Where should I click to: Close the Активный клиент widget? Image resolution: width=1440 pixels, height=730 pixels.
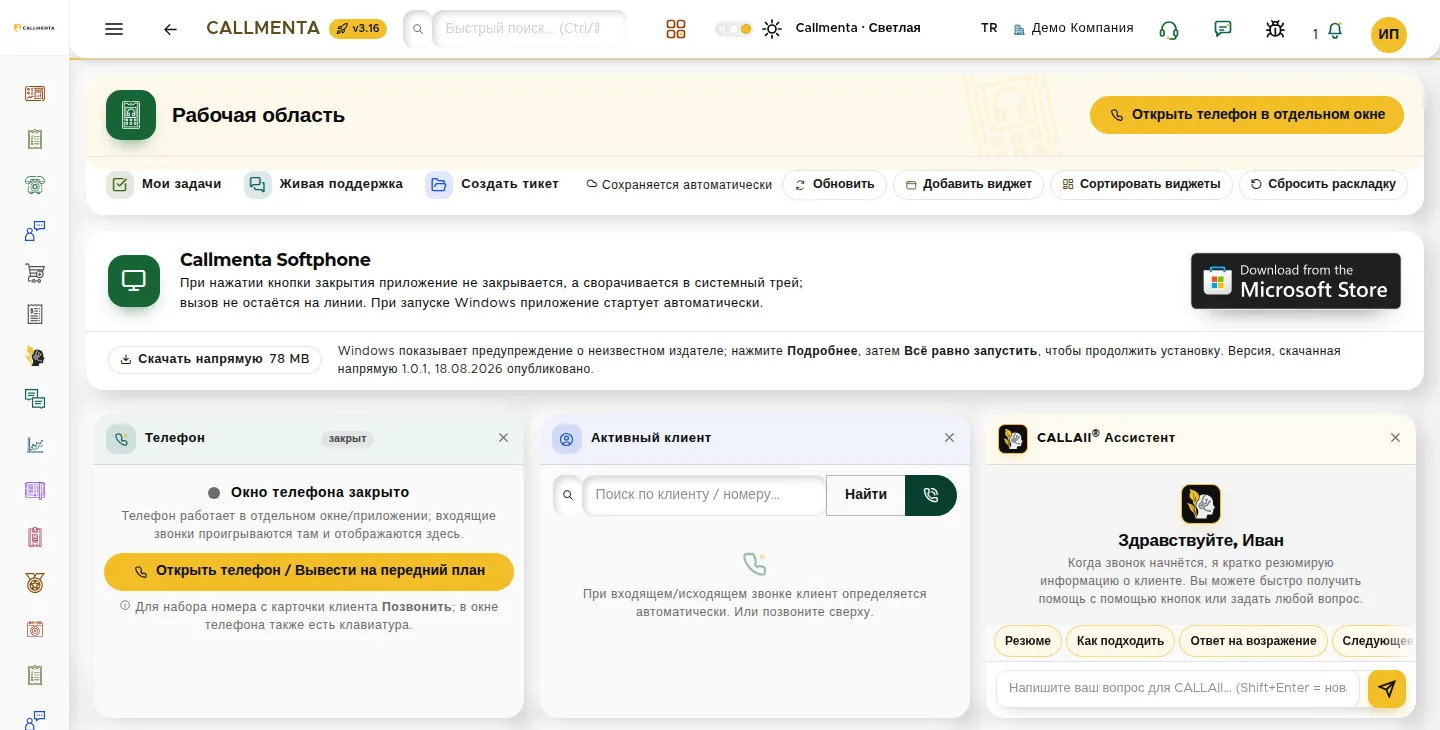[949, 438]
